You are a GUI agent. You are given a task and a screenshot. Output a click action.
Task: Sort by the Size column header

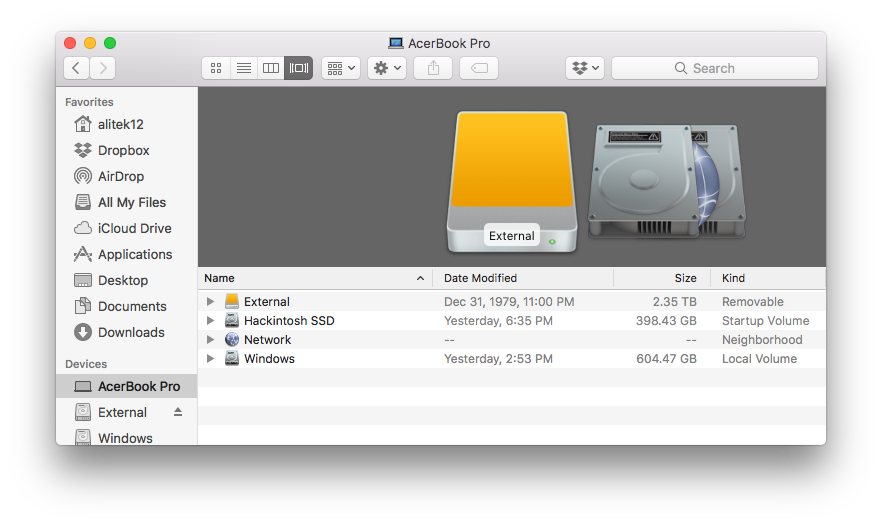point(662,278)
